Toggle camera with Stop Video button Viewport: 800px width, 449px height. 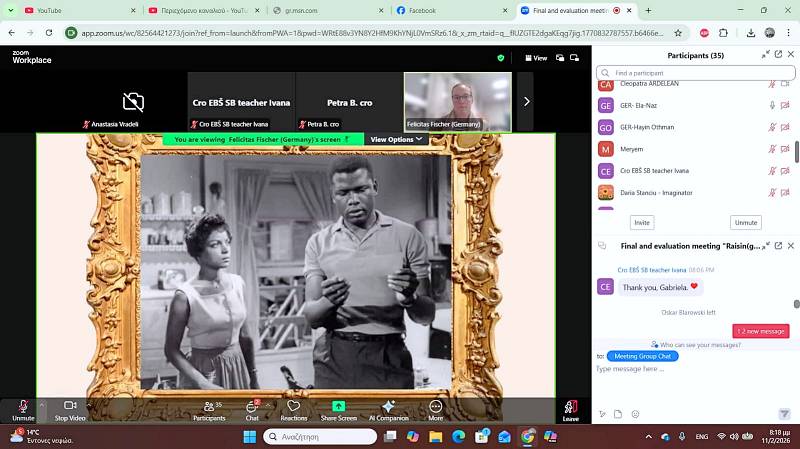coord(69,408)
